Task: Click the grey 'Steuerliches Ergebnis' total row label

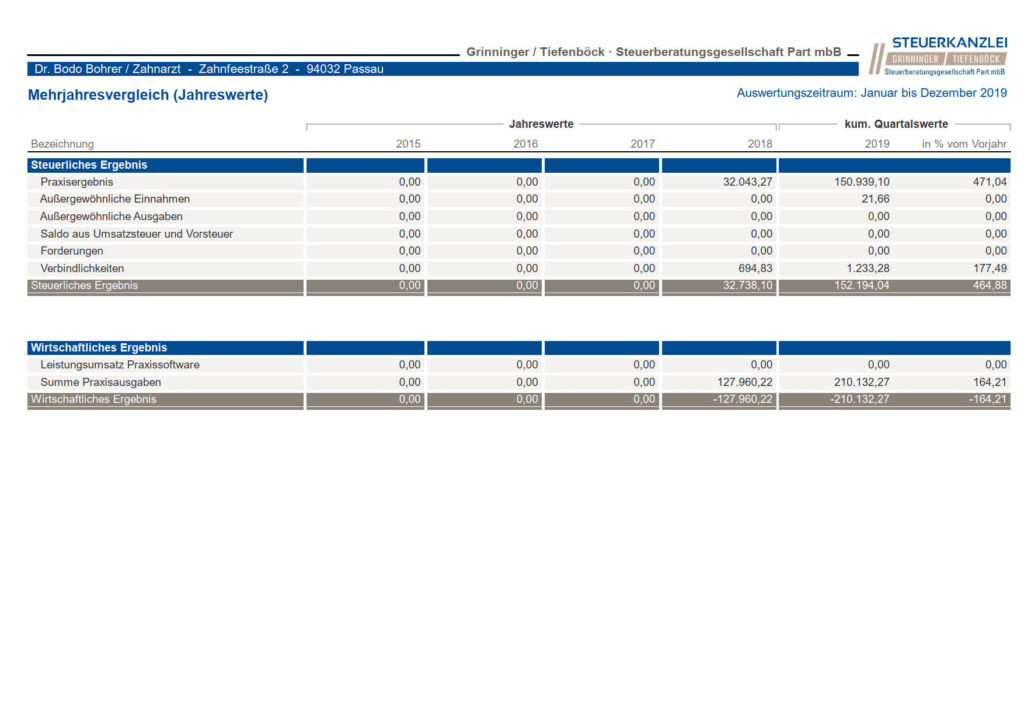Action: [84, 285]
